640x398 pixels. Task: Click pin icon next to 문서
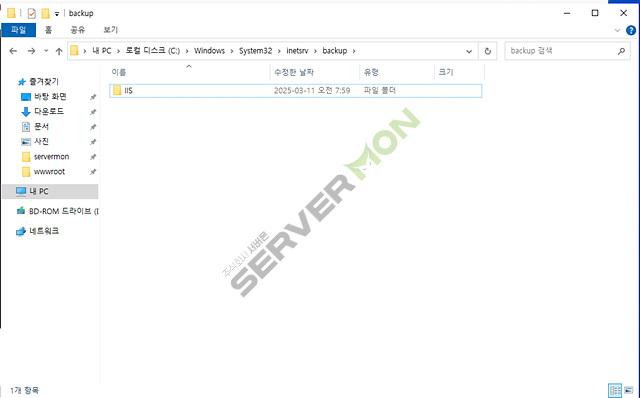tap(93, 127)
